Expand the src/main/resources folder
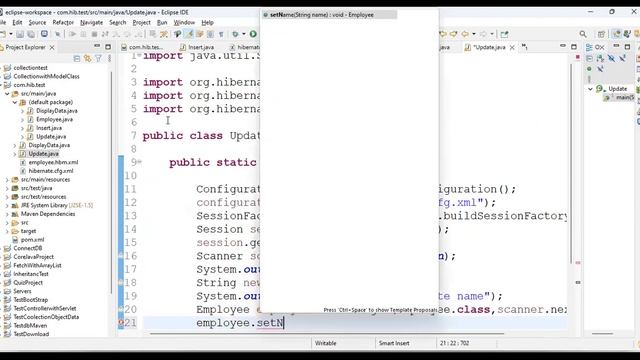 (7, 180)
